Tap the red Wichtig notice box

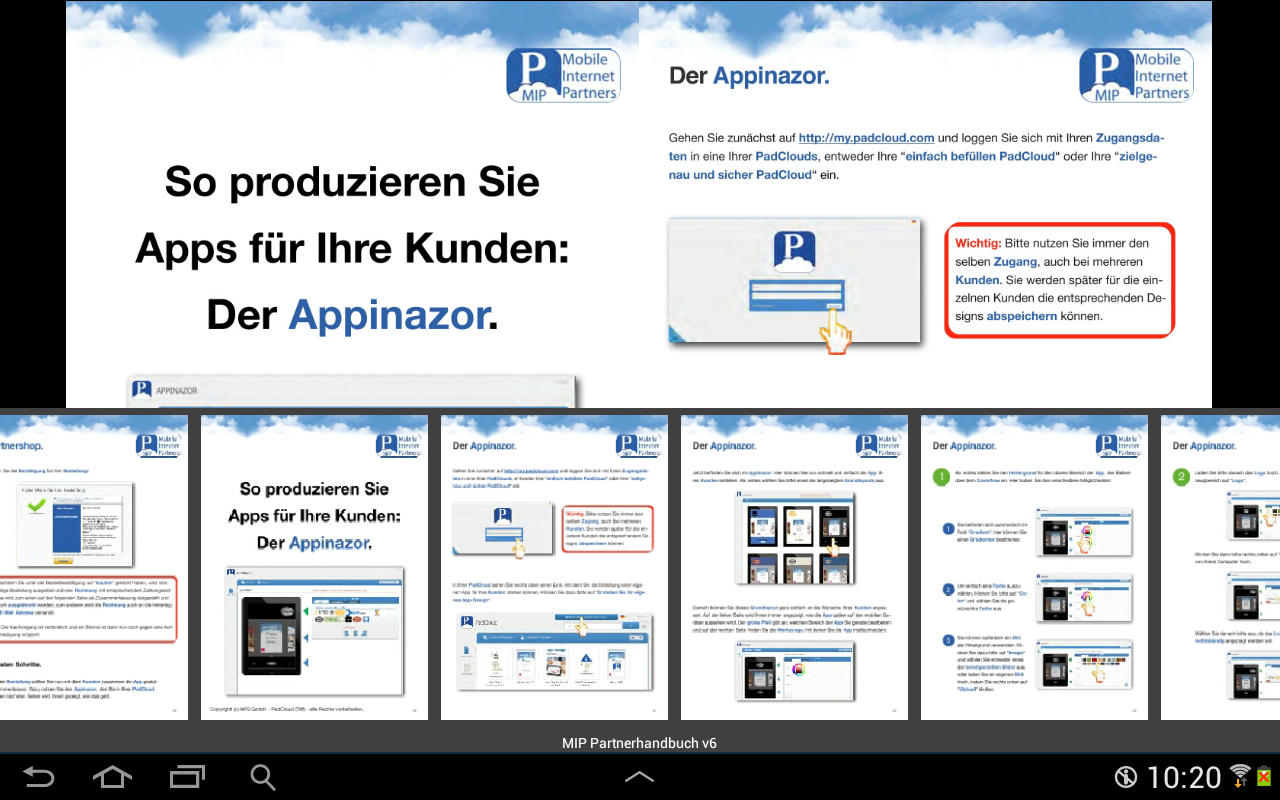[x=1059, y=280]
